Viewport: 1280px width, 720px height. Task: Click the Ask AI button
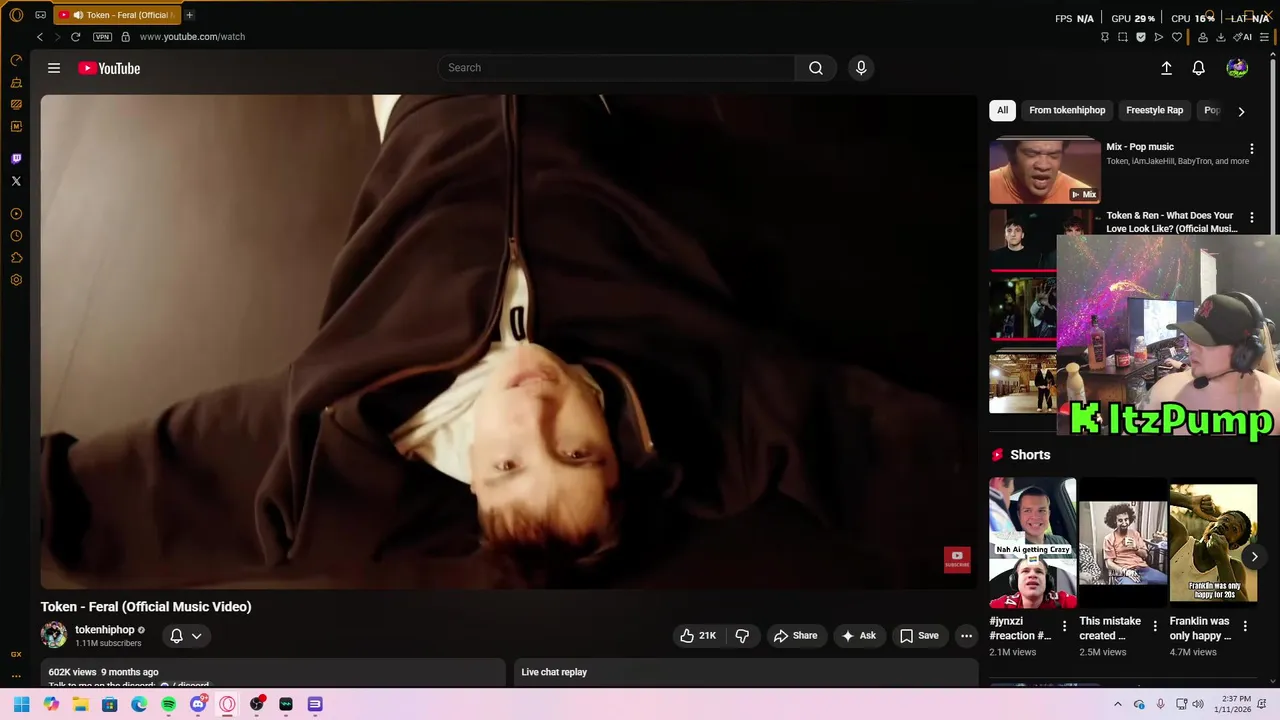(858, 636)
